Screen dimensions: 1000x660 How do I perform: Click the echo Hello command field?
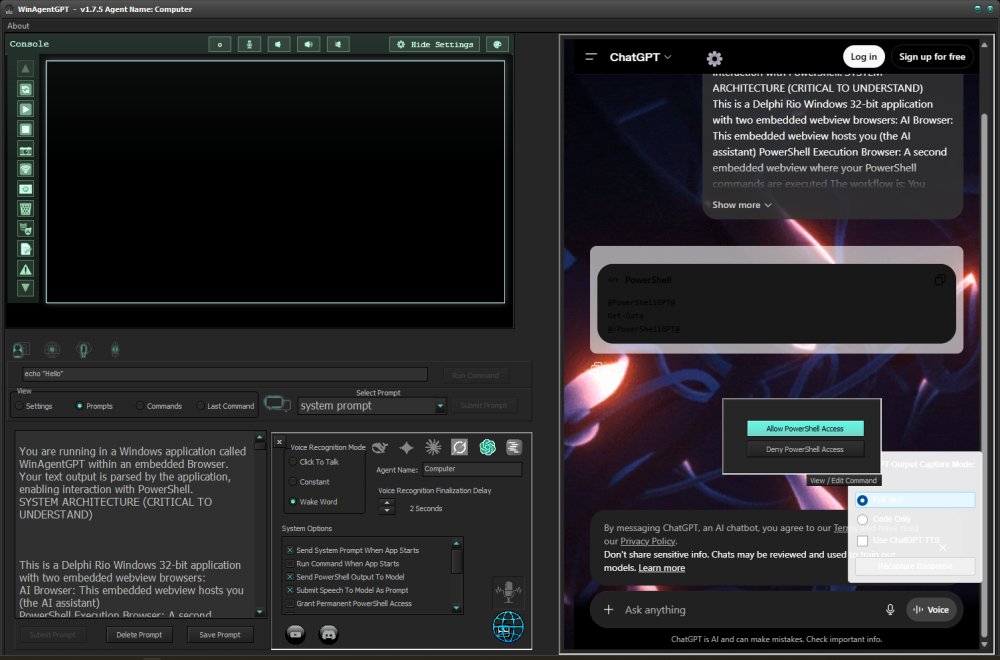225,374
